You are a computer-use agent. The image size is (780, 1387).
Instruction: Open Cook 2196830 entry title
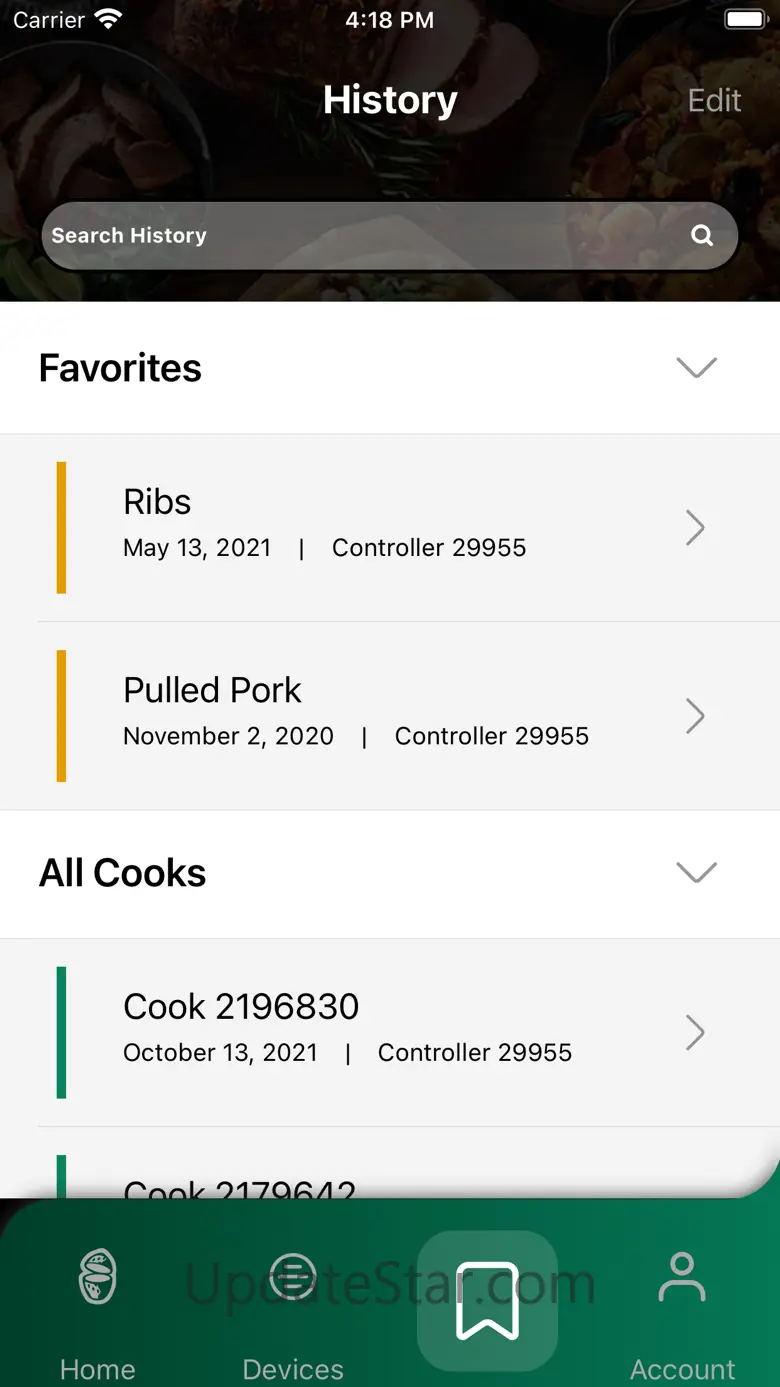pos(241,1006)
